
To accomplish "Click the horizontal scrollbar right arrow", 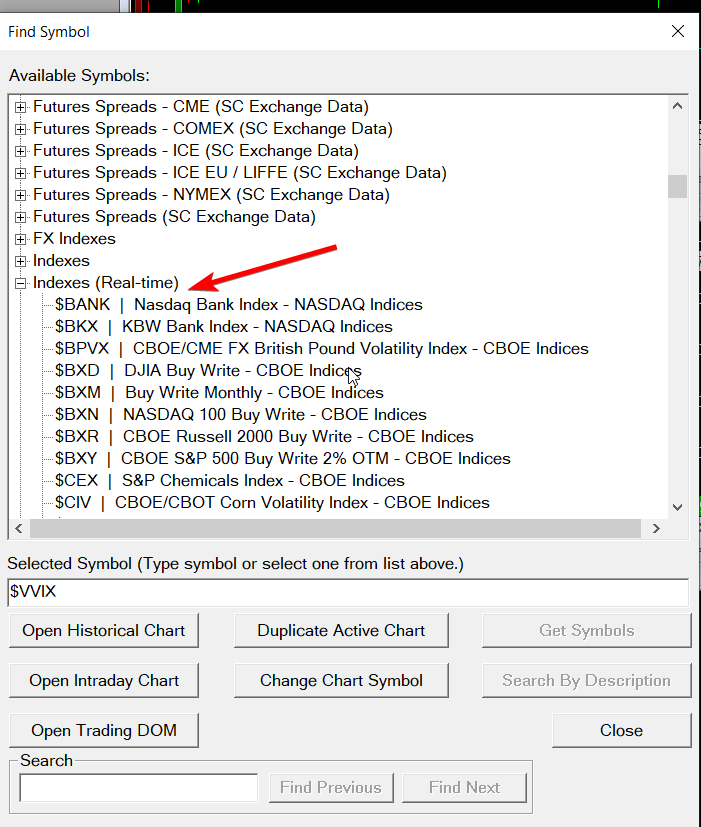I will (x=656, y=528).
